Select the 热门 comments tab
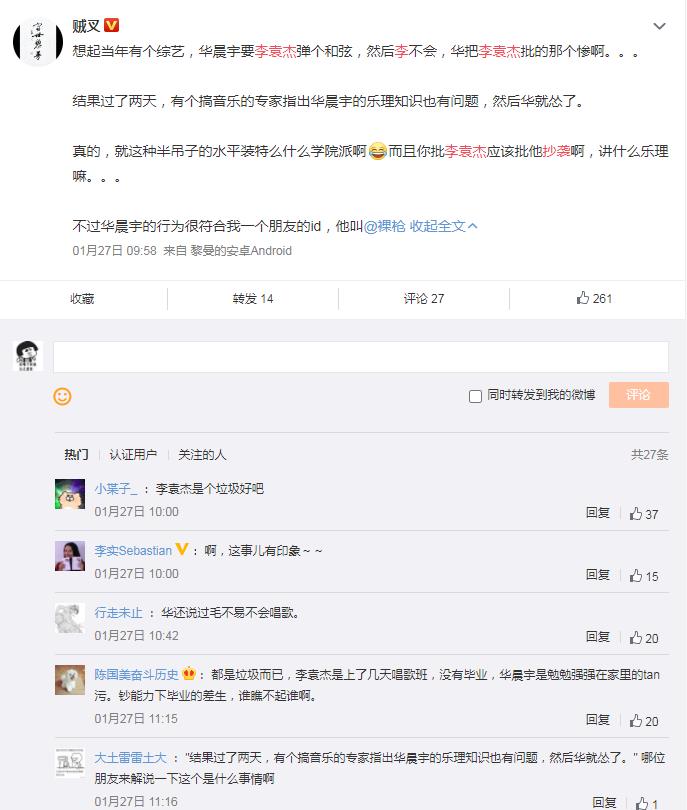This screenshot has width=687, height=810. [76, 454]
